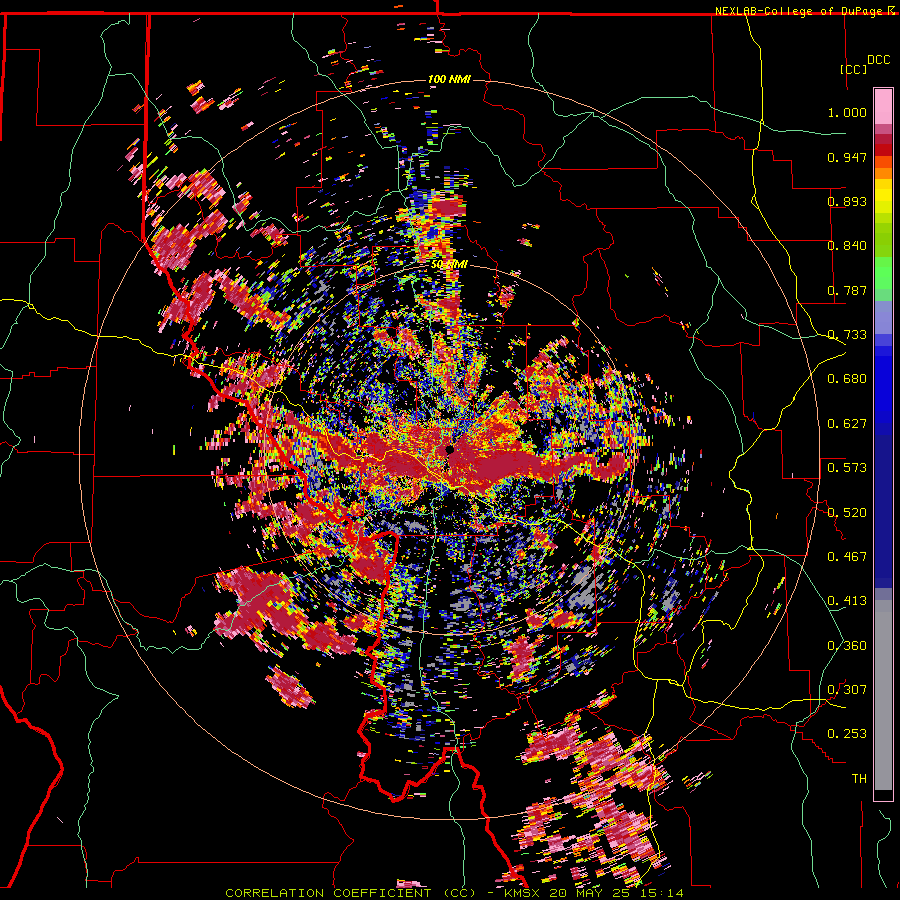Click the 0.733 color scale value
Viewport: 900px width, 900px height.
click(847, 335)
